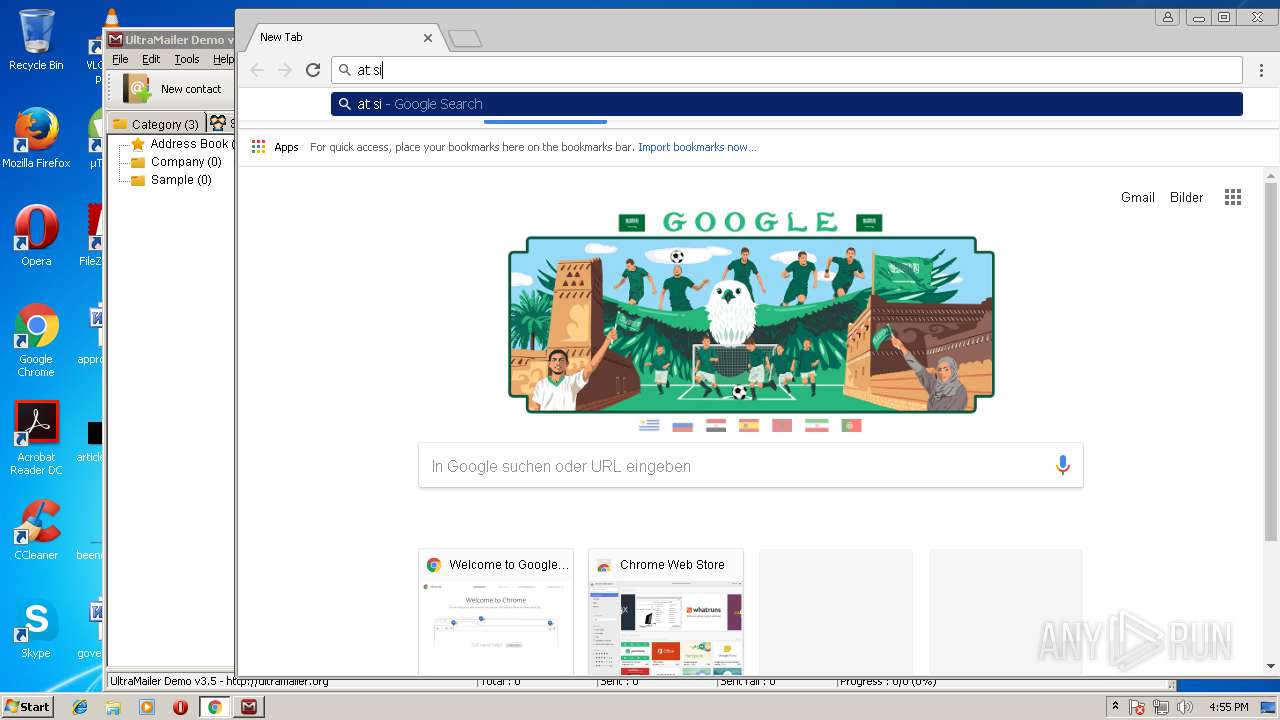Show hidden system tray icons
Image resolution: width=1280 pixels, height=720 pixels.
tap(1115, 707)
